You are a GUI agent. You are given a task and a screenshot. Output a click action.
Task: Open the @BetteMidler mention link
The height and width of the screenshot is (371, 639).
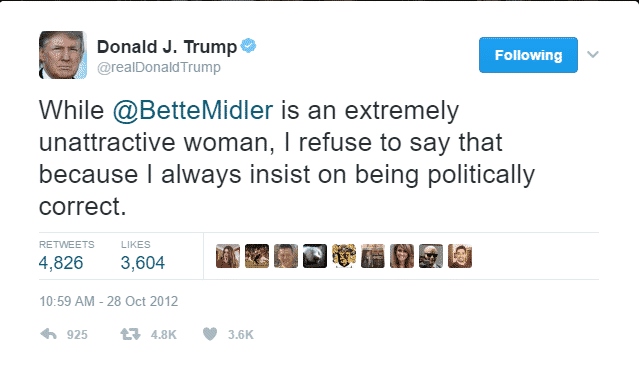pos(193,110)
